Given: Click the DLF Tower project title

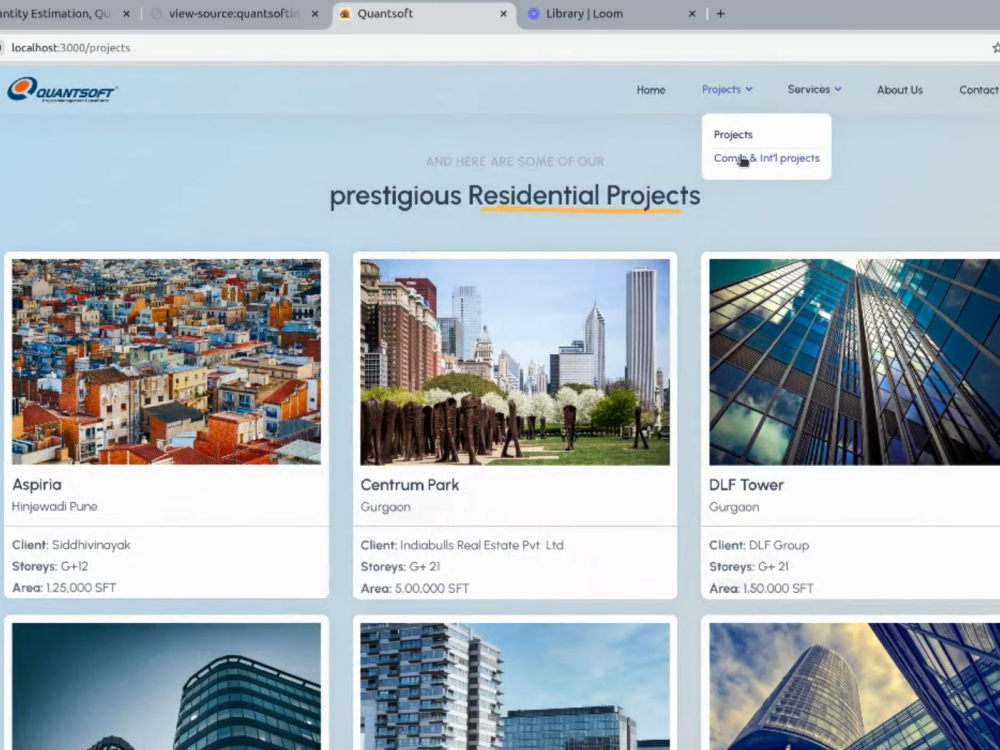Looking at the screenshot, I should pos(746,485).
